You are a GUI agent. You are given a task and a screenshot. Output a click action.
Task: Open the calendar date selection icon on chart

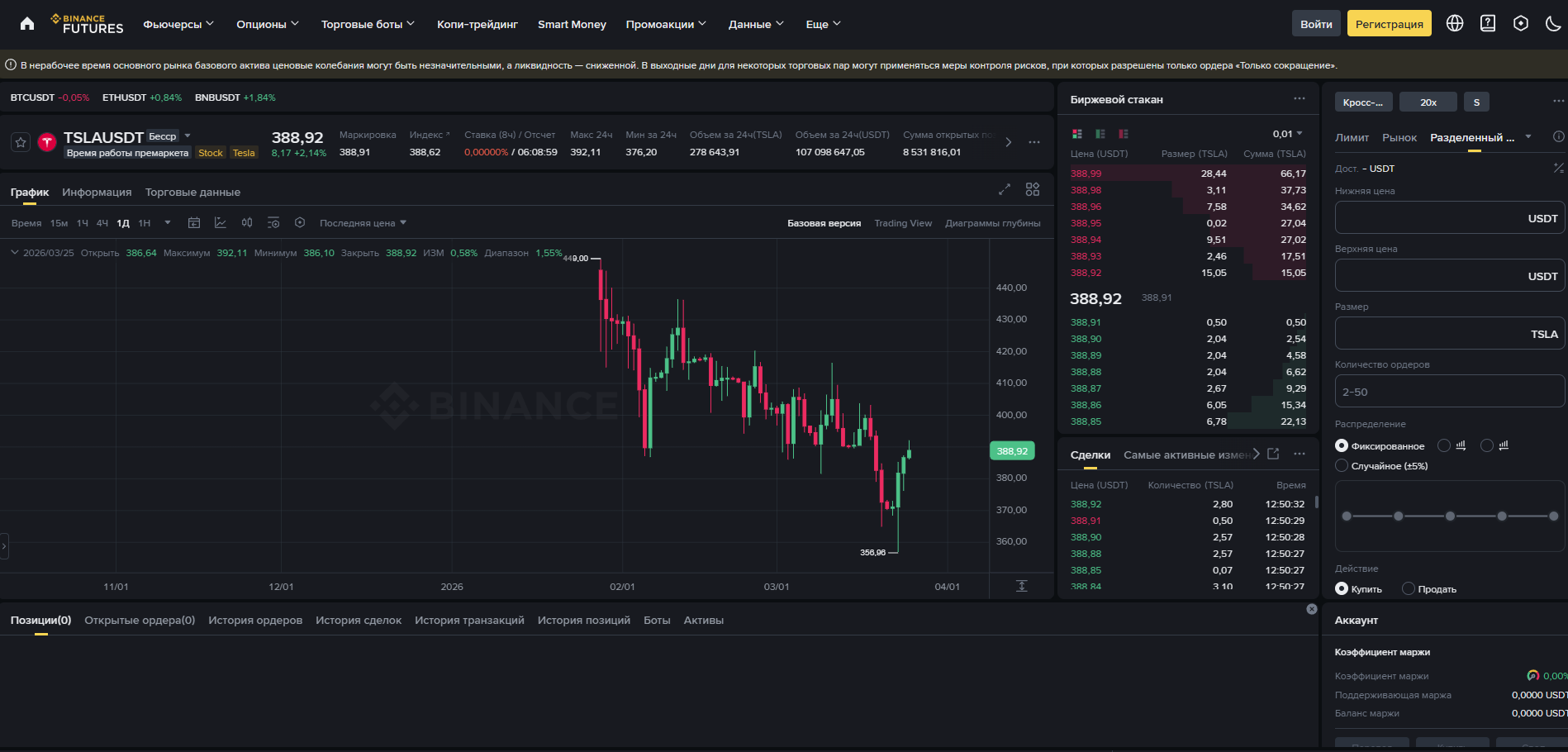coord(194,223)
